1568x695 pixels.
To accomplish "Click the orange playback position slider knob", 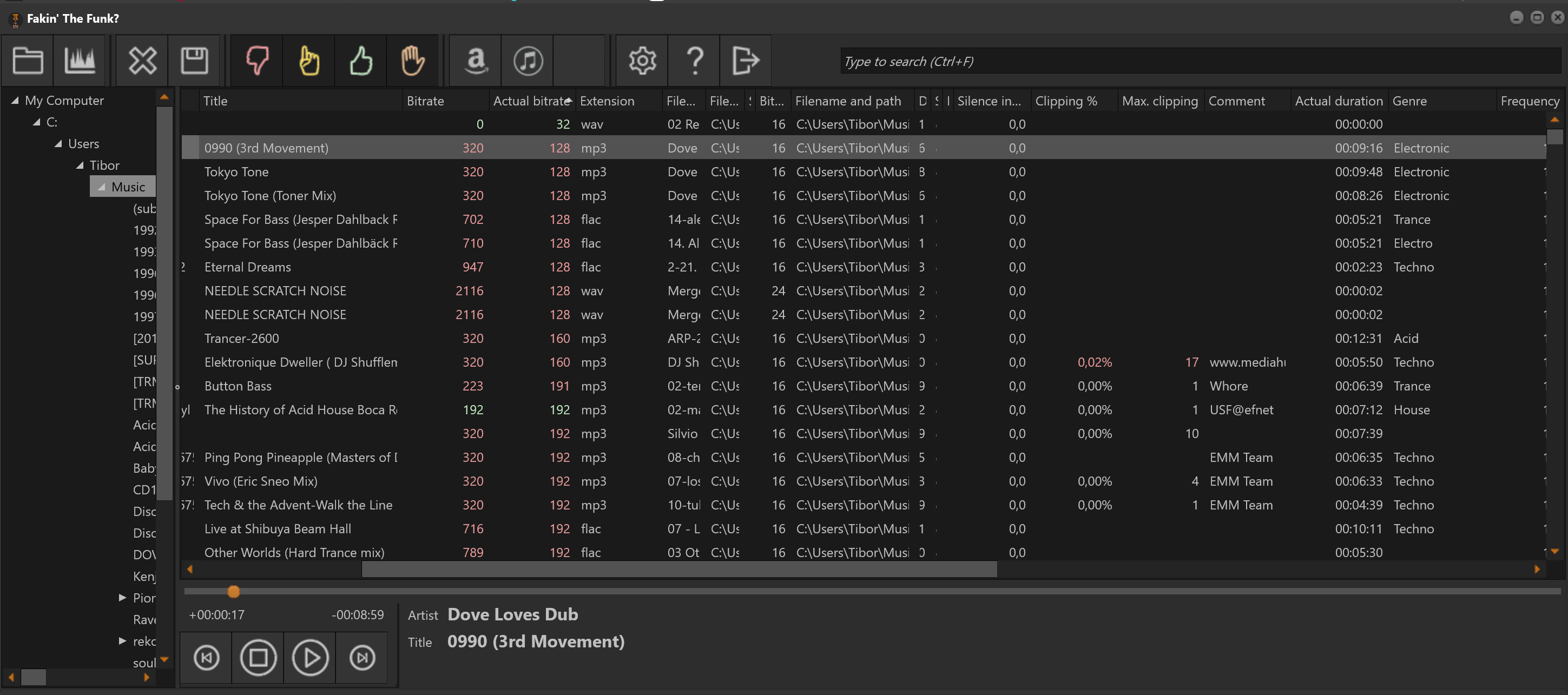I will (x=234, y=591).
